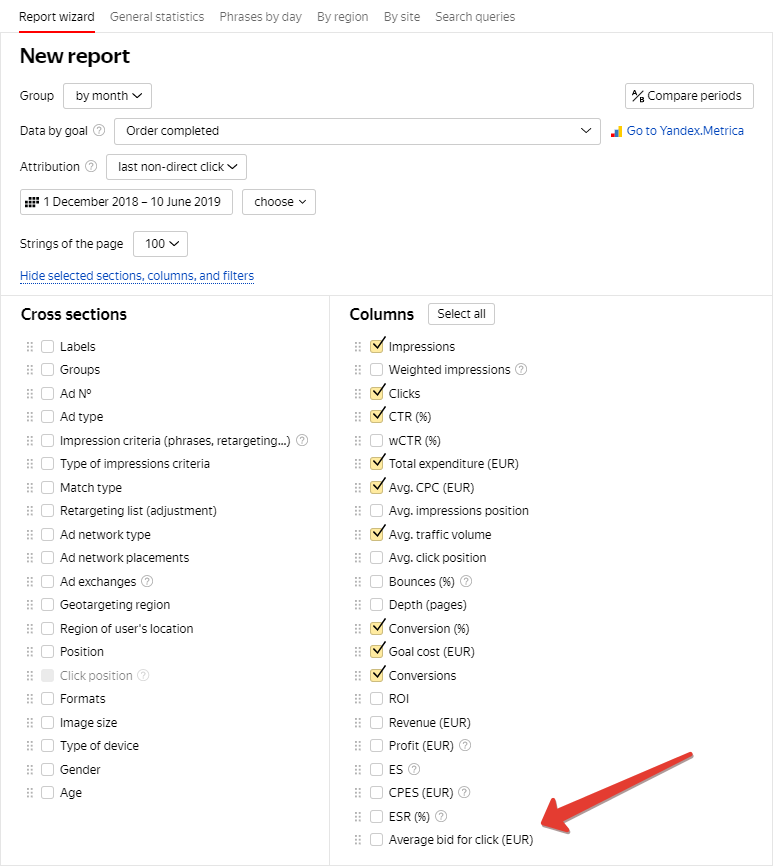
Task: Switch to the General statistics tab
Action: coord(157,17)
